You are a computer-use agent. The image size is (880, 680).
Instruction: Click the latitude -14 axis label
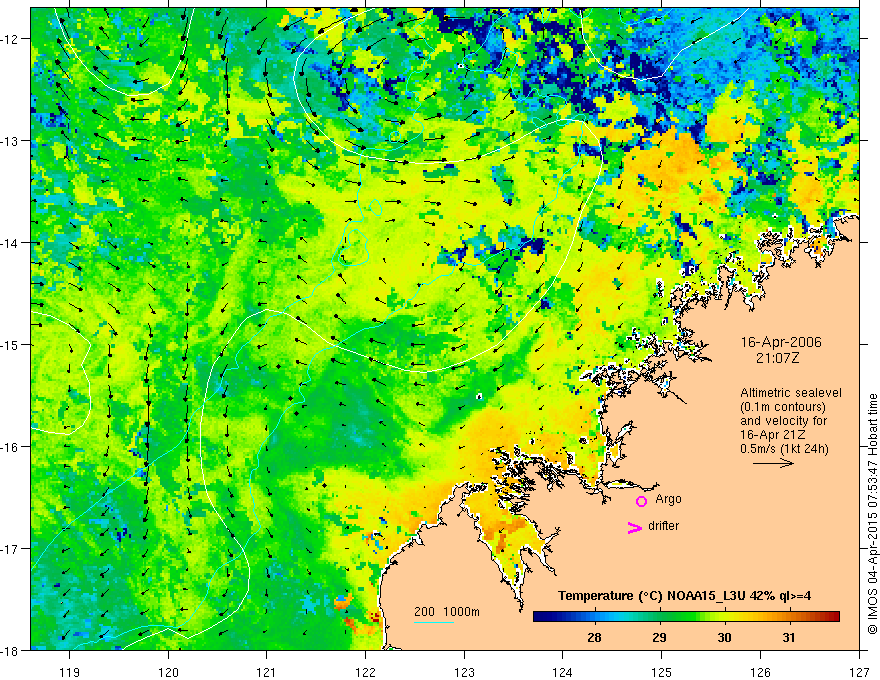click(x=10, y=243)
